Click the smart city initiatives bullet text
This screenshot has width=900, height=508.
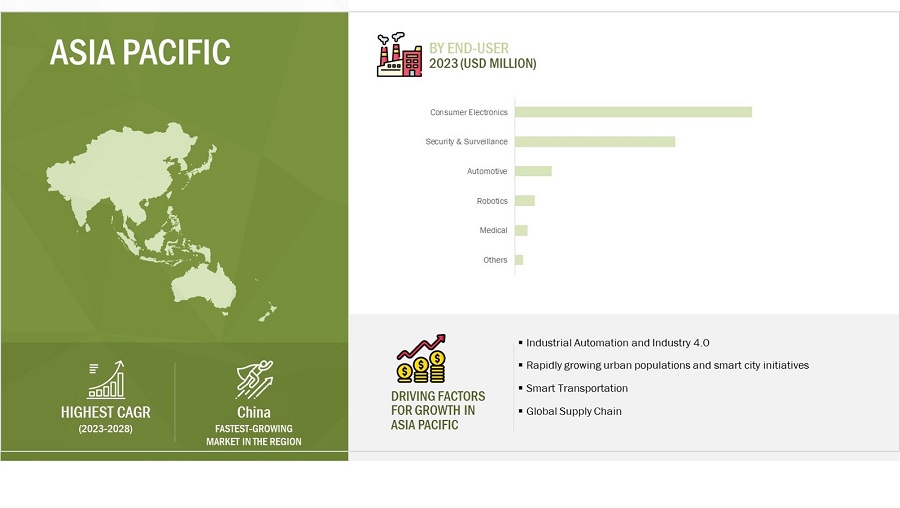(667, 365)
